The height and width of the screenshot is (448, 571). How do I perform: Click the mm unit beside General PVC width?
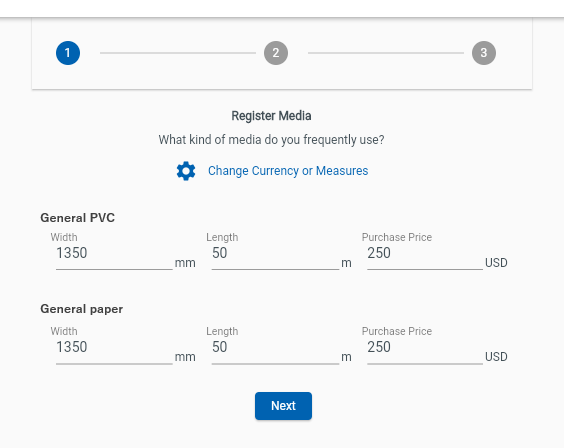185,263
